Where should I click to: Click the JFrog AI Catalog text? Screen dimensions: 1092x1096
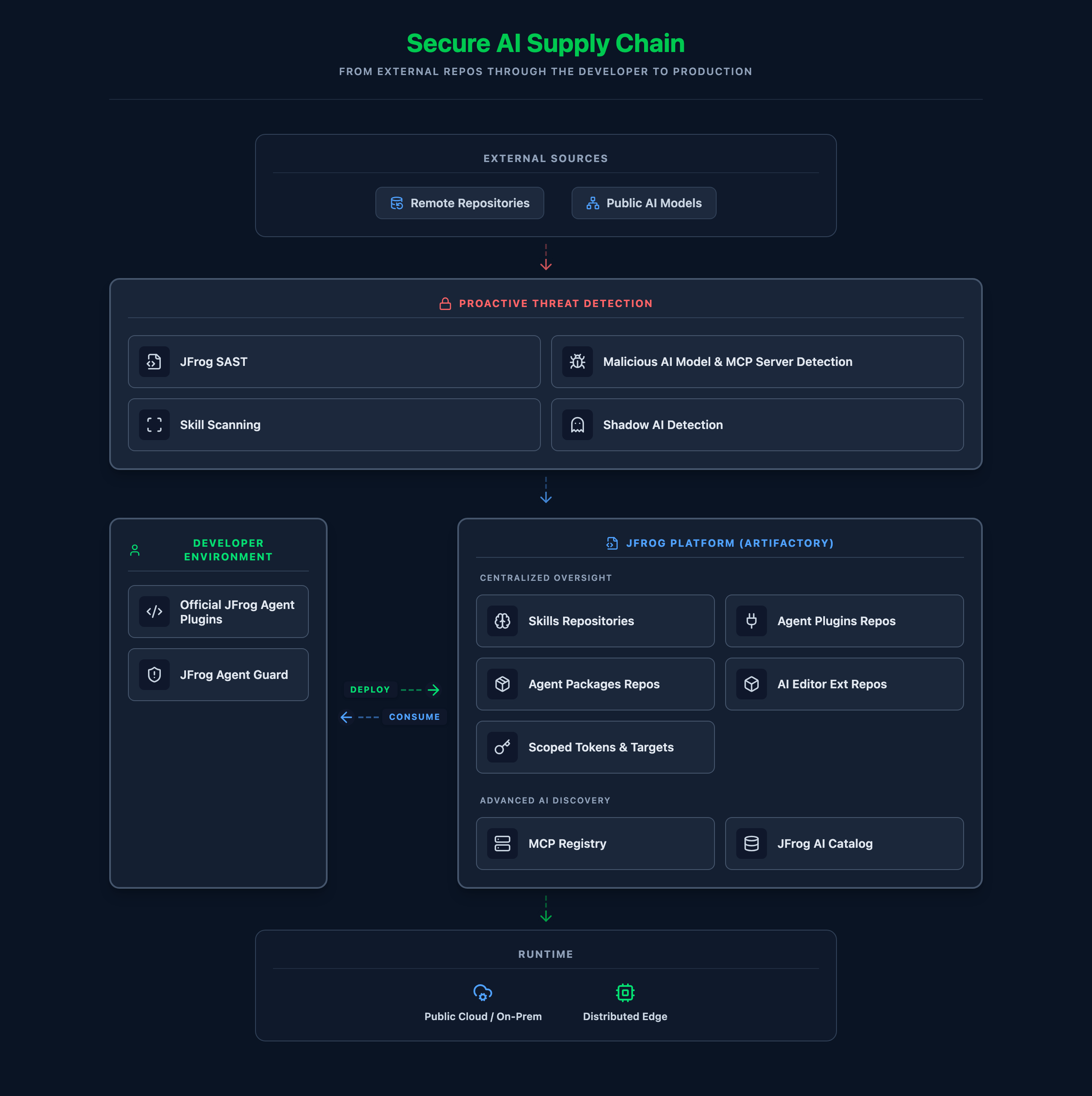point(825,844)
